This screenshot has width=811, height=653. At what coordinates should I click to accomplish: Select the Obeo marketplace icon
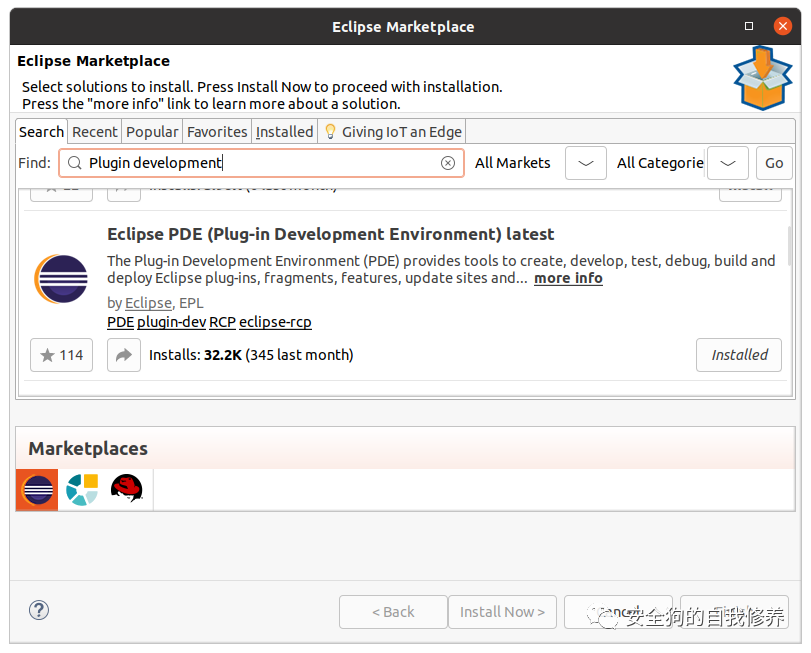pos(82,490)
